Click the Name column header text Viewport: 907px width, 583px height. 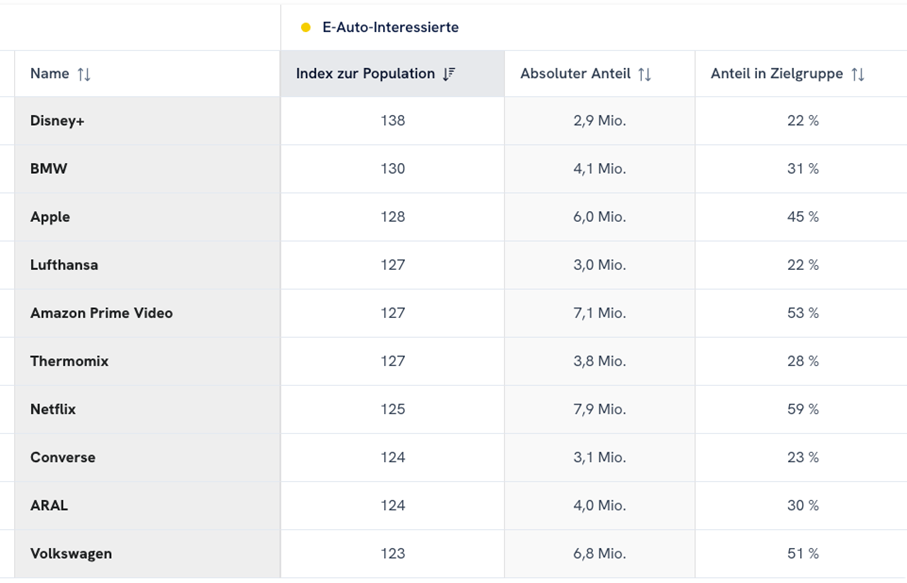(x=50, y=74)
